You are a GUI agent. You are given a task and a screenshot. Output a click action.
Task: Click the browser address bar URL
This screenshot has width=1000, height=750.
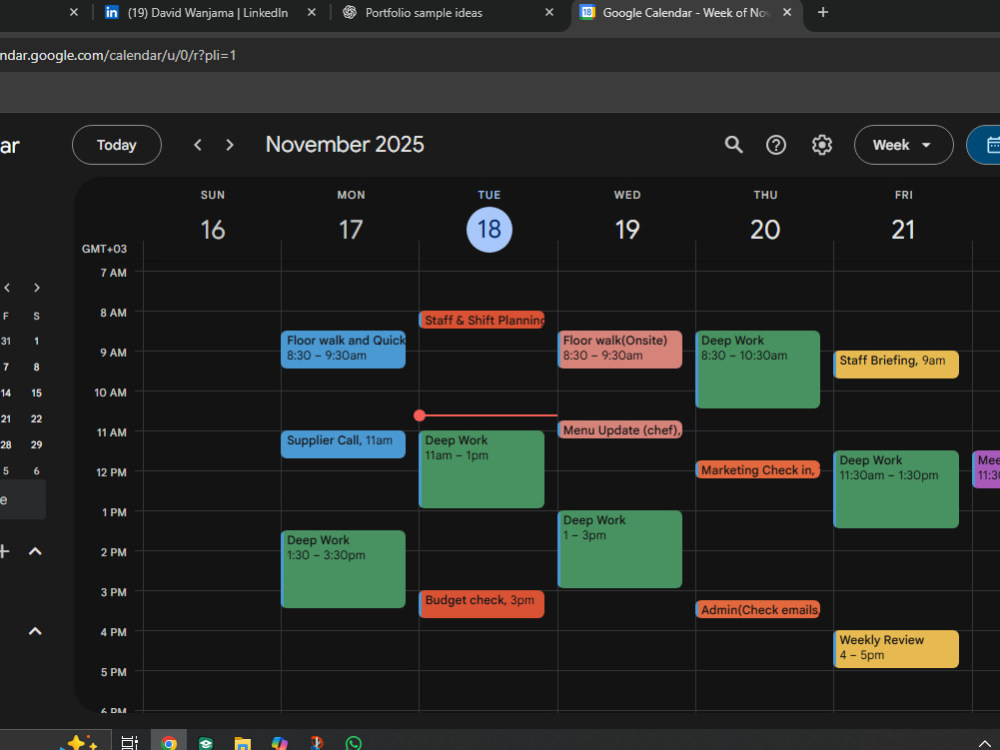[x=118, y=55]
